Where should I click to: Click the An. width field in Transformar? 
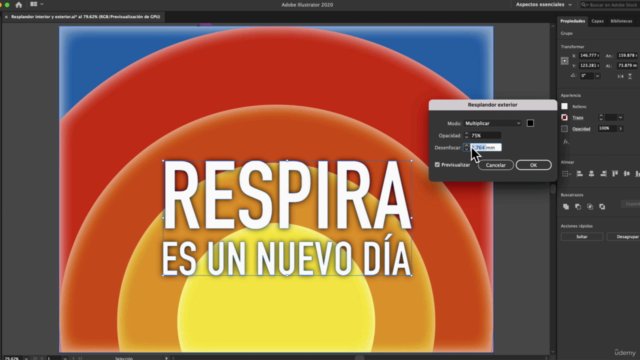[x=627, y=56]
